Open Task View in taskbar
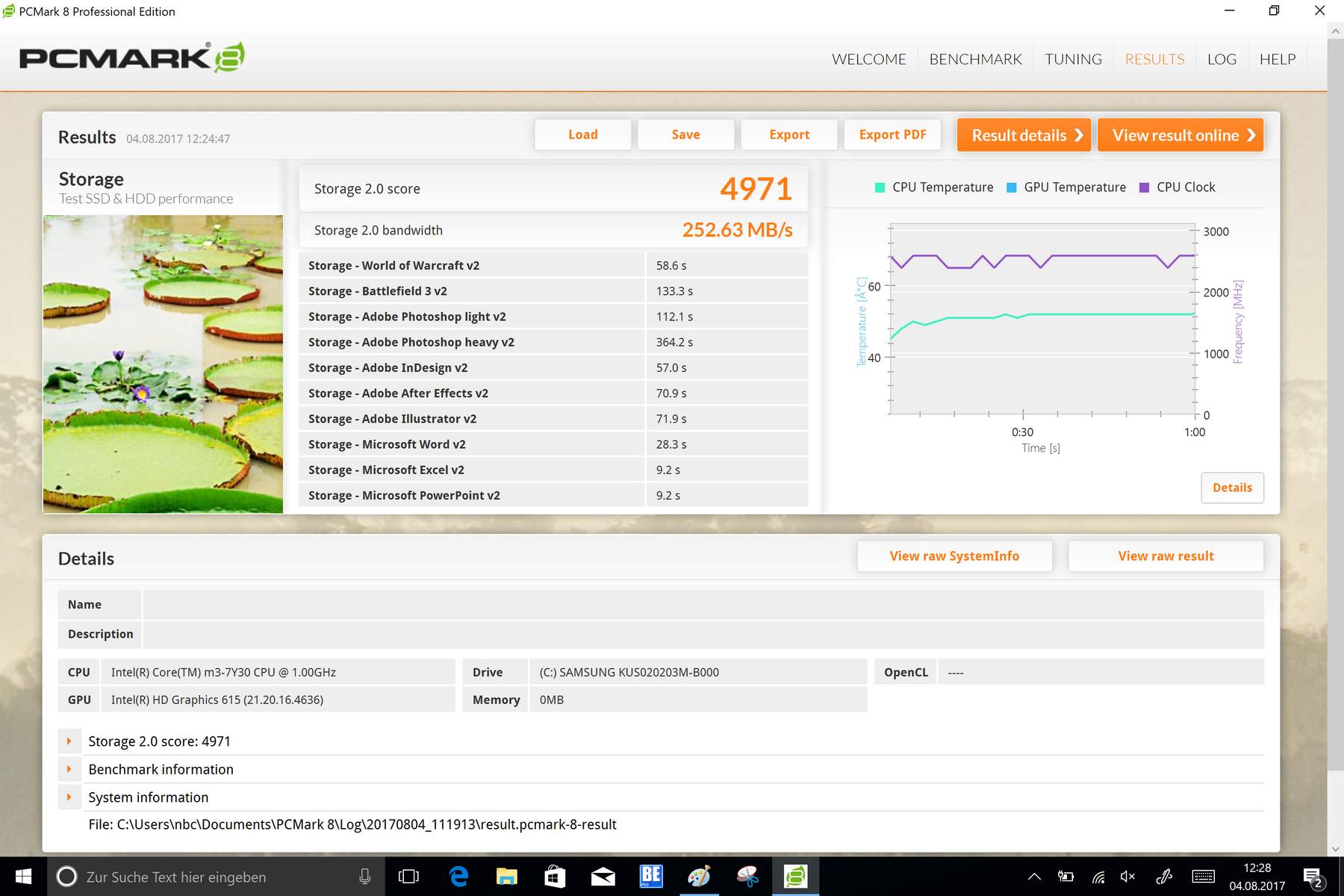This screenshot has width=1344, height=896. tap(408, 877)
